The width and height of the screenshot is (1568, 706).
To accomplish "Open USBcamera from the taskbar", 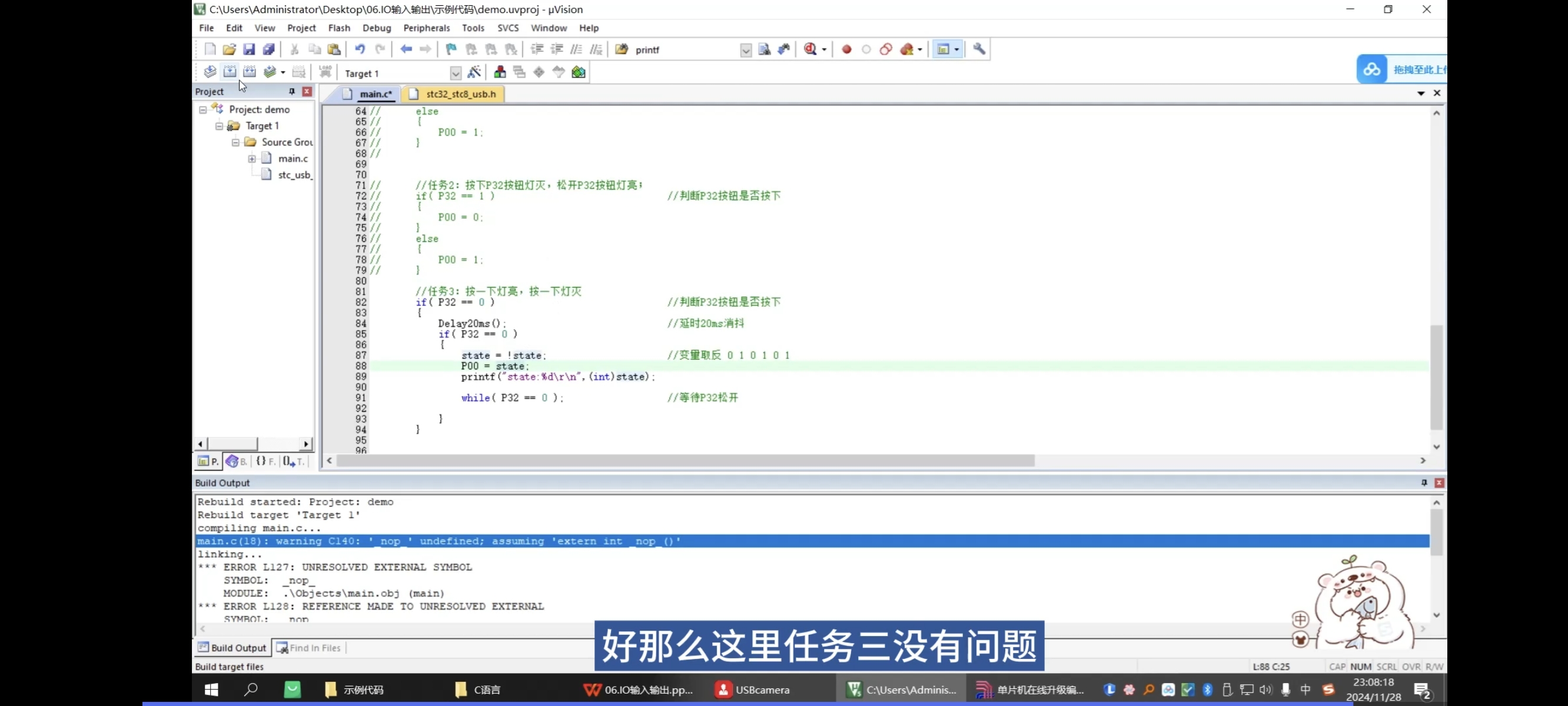I will (x=753, y=690).
